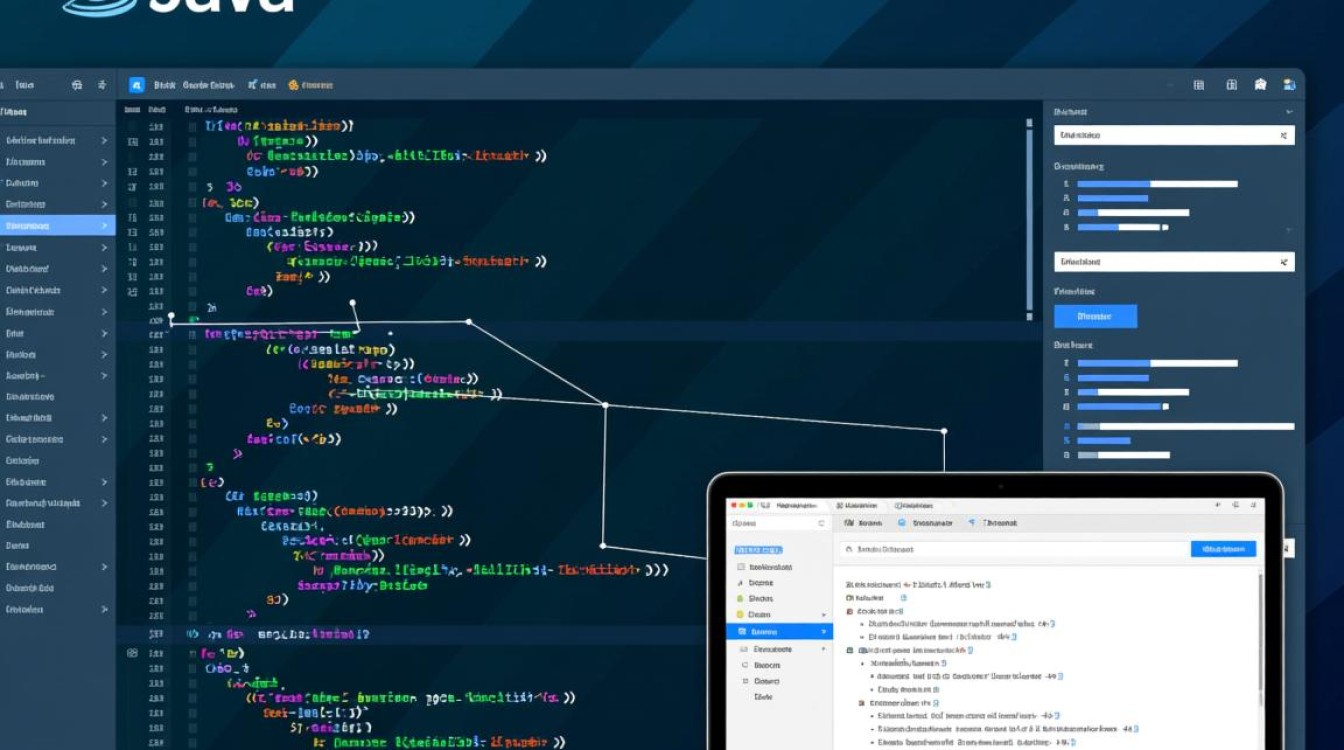Click the blue shield icon in tablet toolbar

pyautogui.click(x=901, y=523)
